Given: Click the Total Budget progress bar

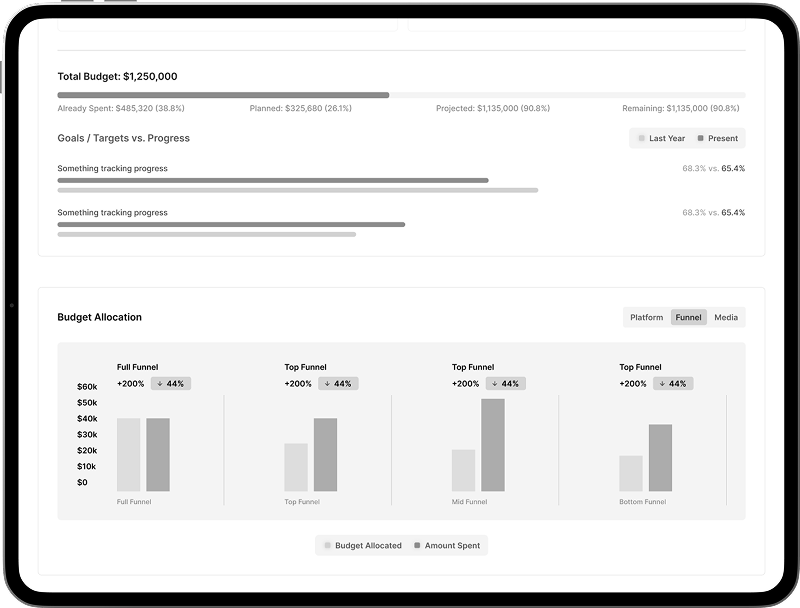Looking at the screenshot, I should (x=402, y=95).
